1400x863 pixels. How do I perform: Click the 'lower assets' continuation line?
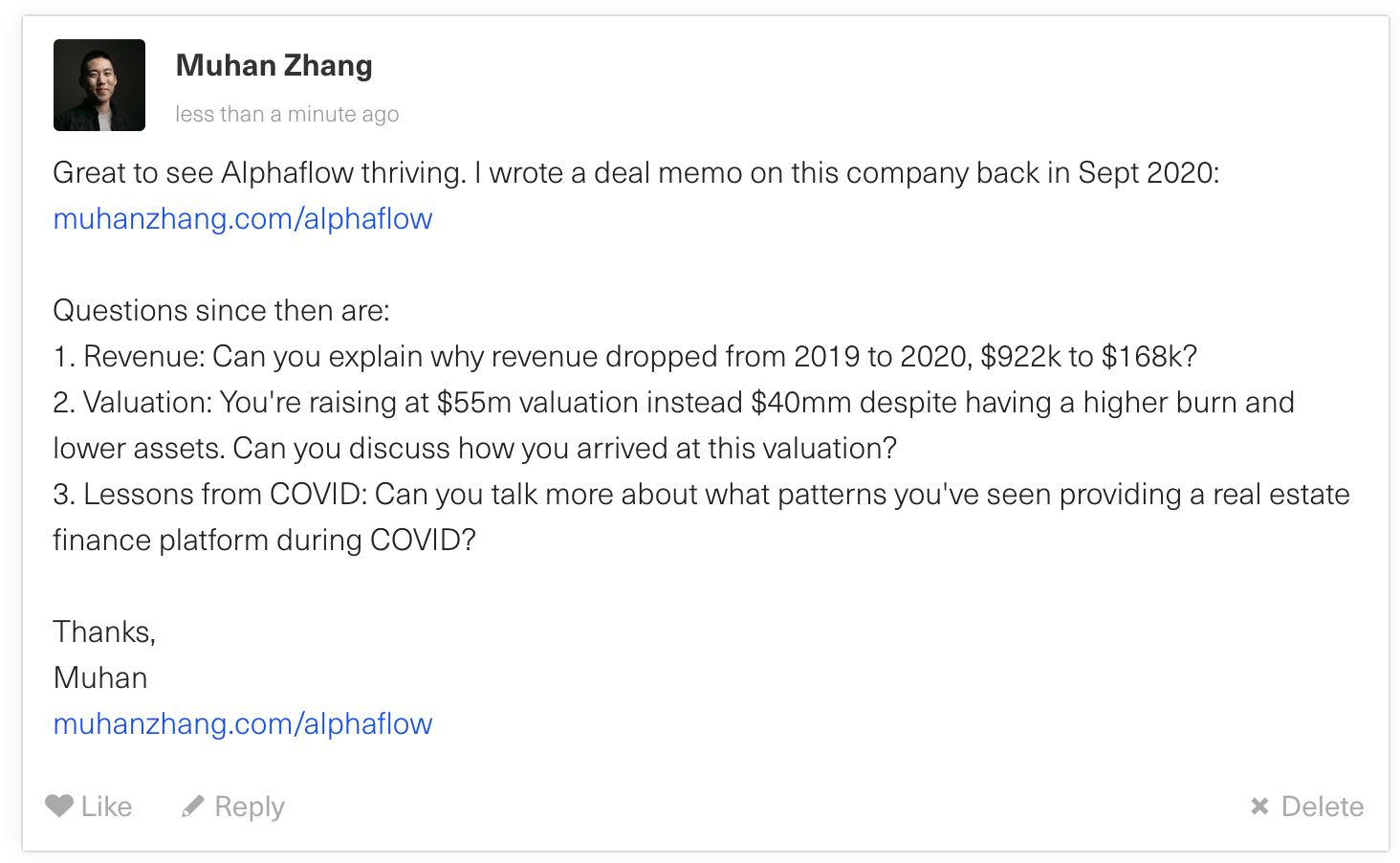(475, 448)
